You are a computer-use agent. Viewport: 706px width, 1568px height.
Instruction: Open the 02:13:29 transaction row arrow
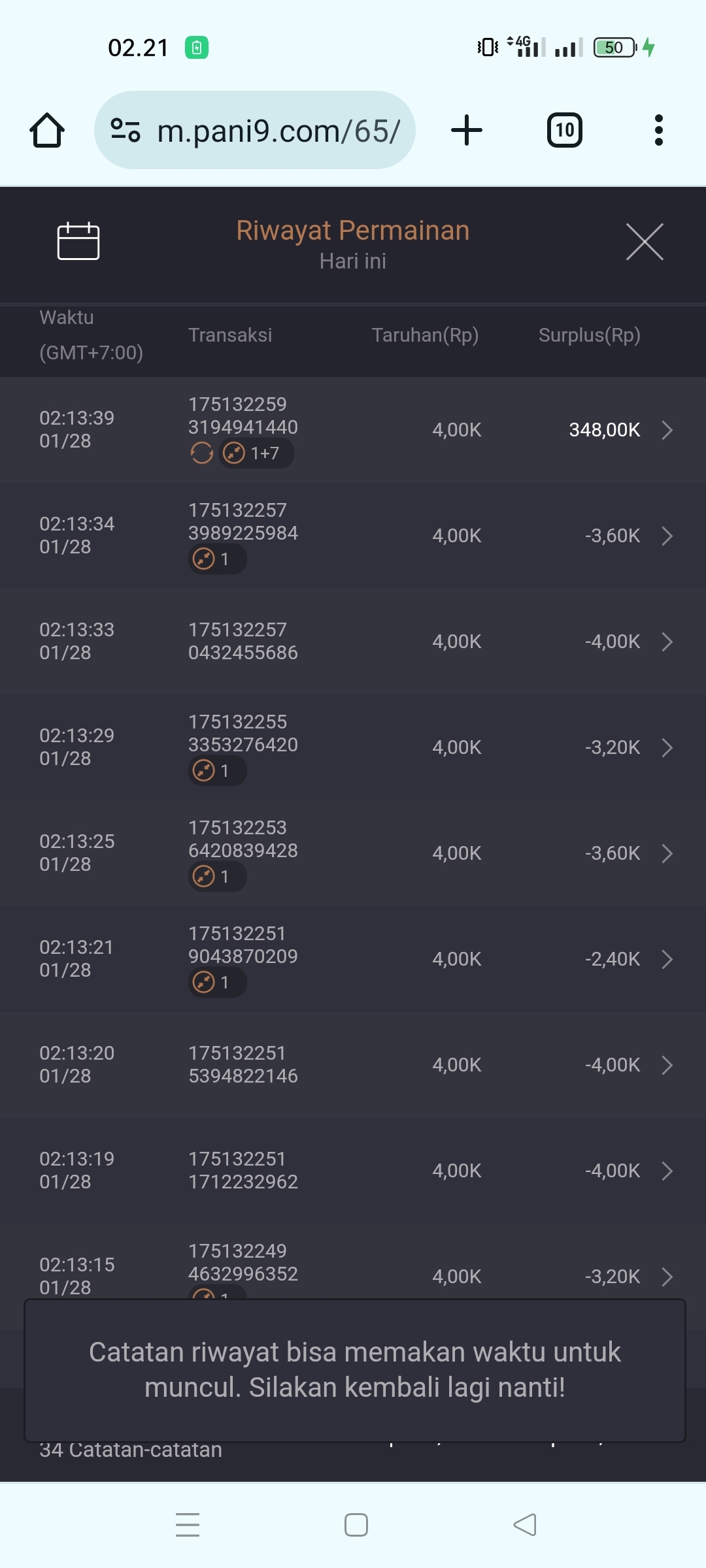[x=667, y=747]
